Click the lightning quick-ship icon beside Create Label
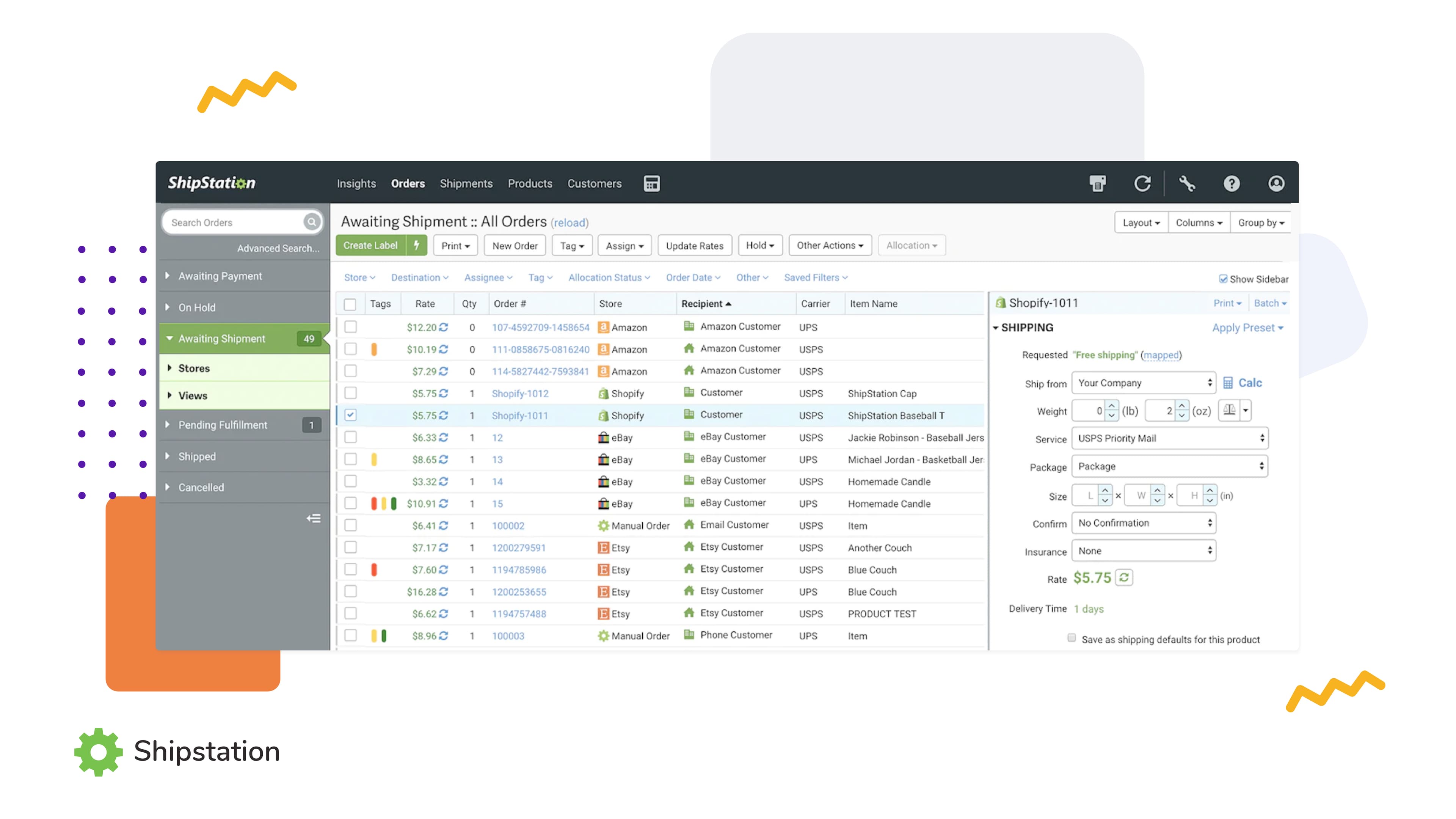The height and width of the screenshot is (819, 1456). pyautogui.click(x=417, y=245)
